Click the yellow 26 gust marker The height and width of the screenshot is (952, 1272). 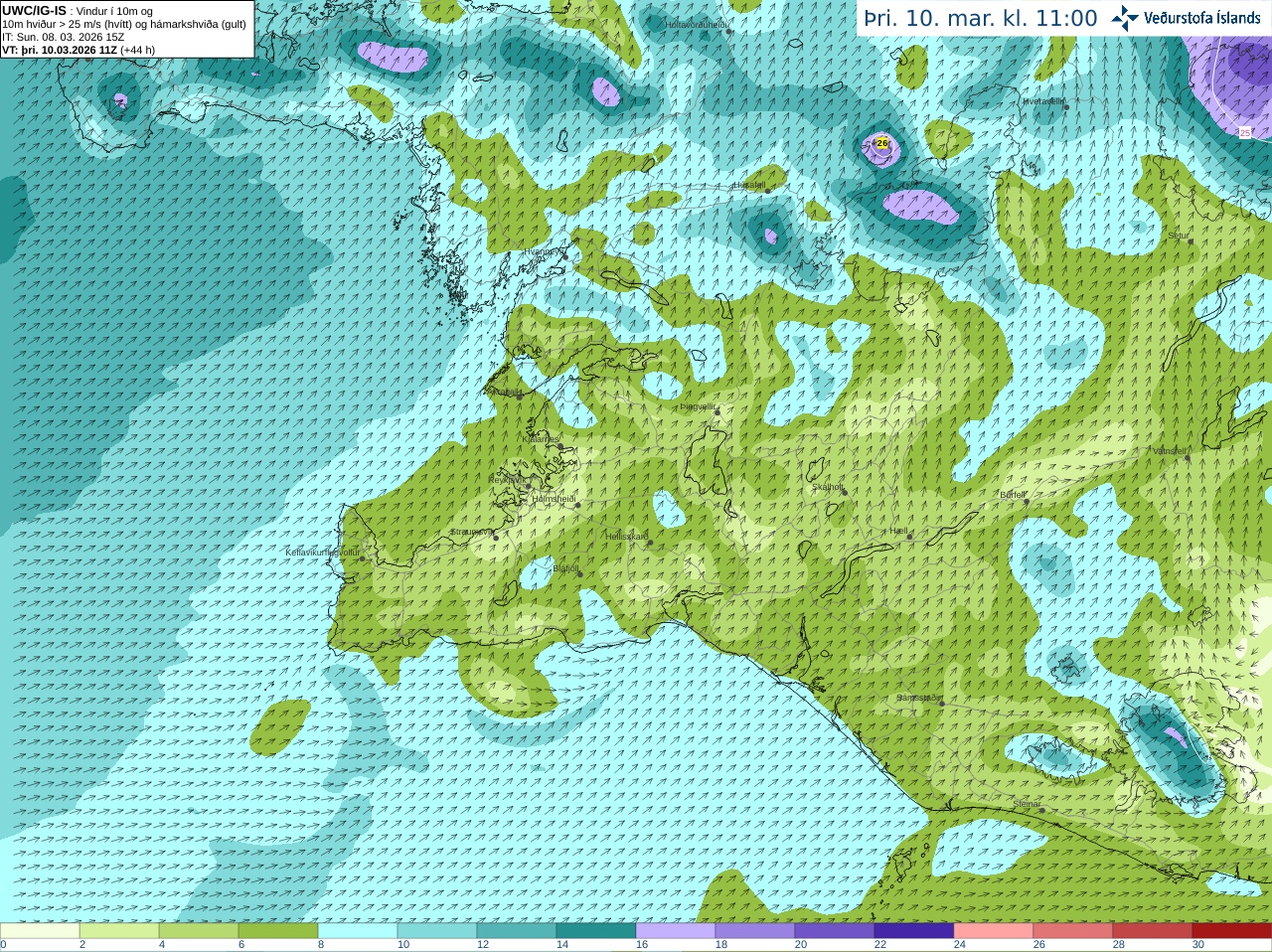[882, 143]
